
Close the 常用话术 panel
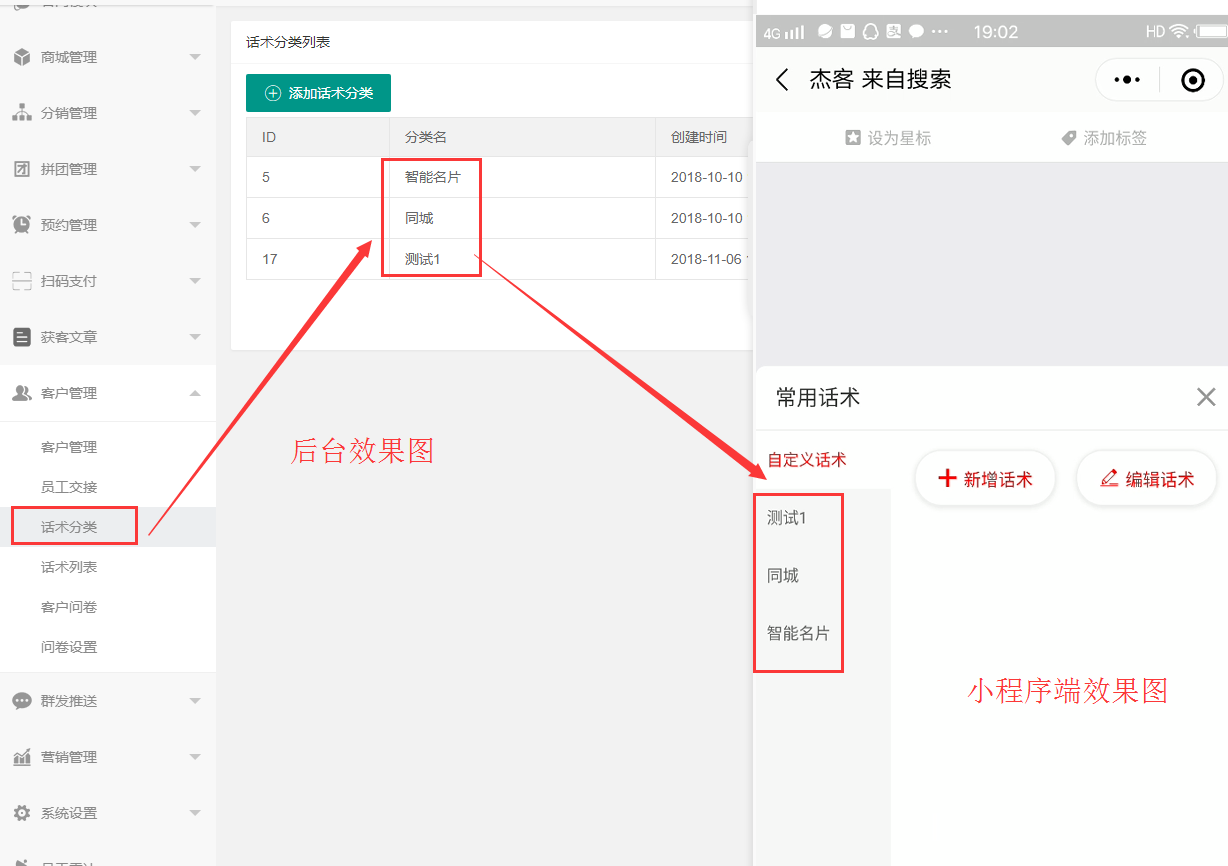tap(1206, 397)
